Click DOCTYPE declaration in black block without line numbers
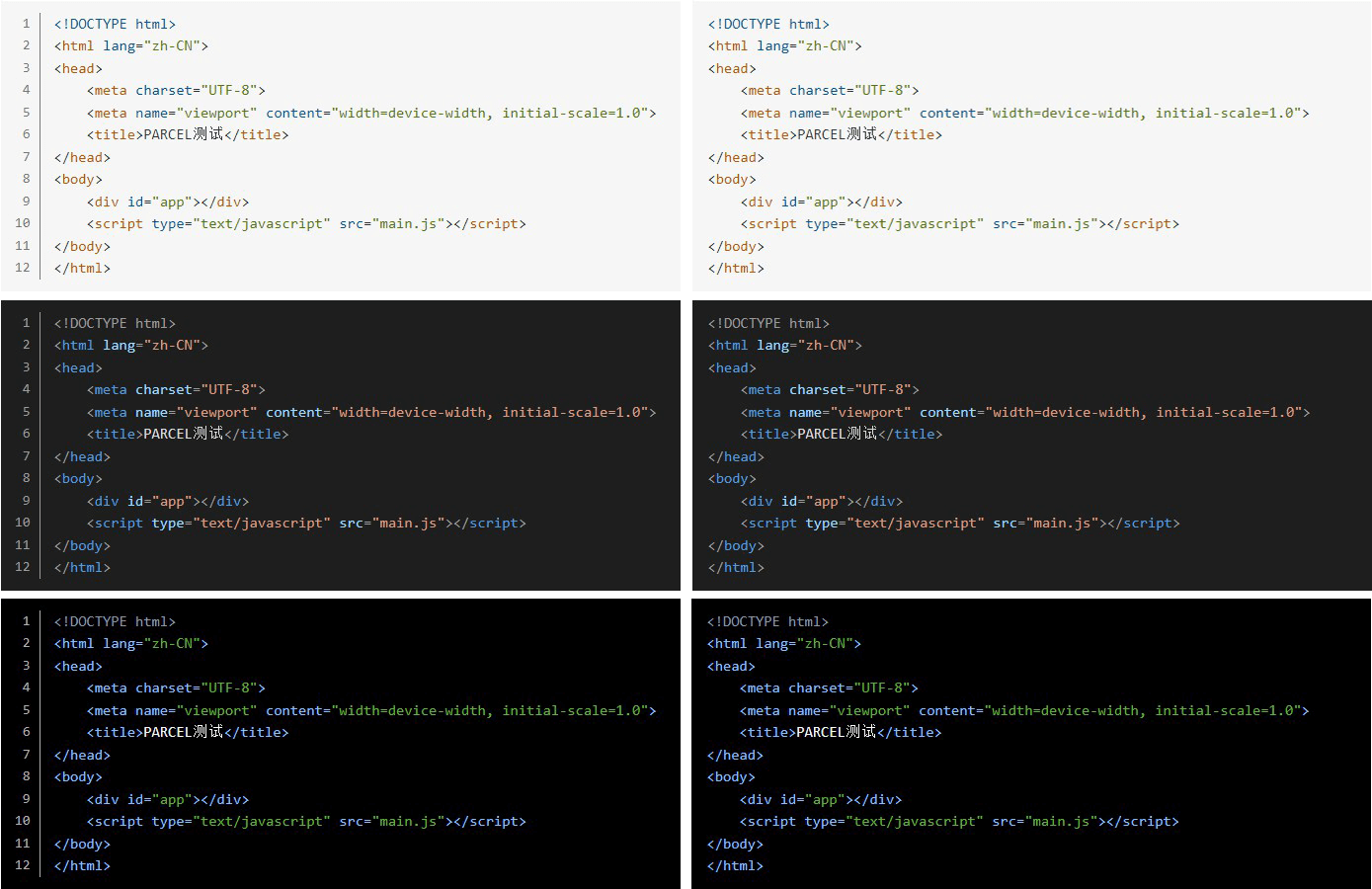The image size is (1372, 889). tap(767, 621)
